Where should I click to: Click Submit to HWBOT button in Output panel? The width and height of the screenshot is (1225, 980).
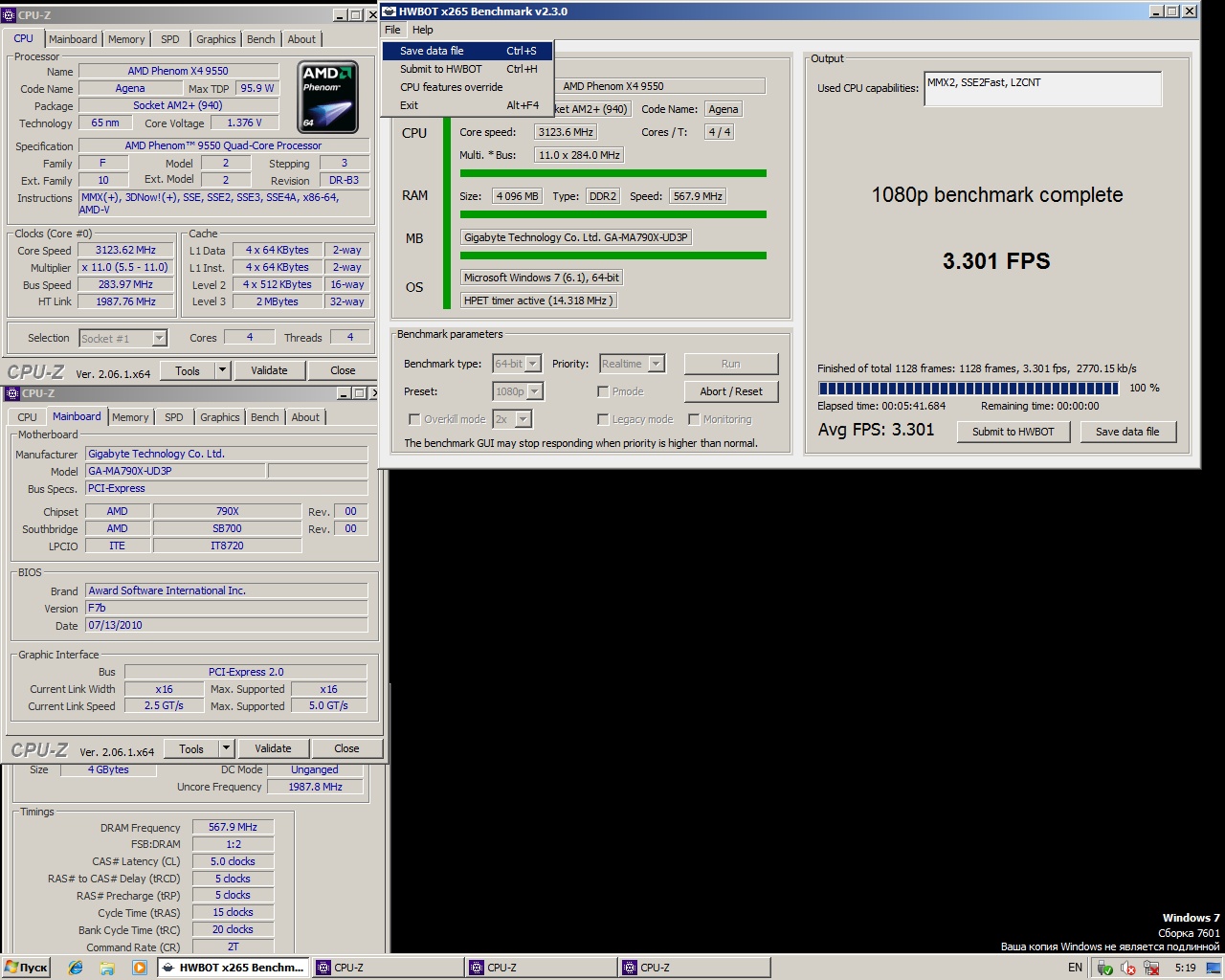pyautogui.click(x=1013, y=432)
